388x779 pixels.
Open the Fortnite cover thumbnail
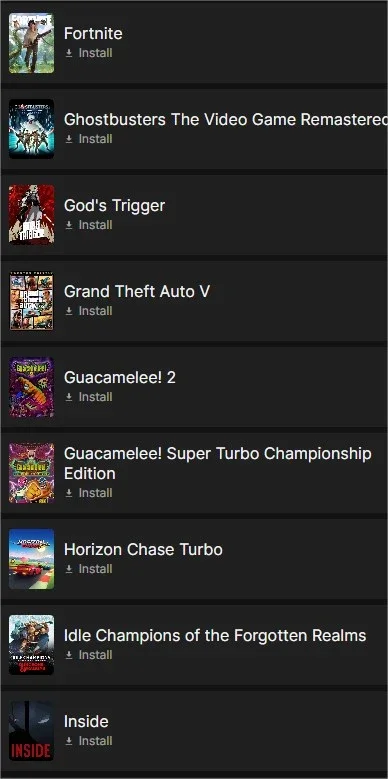(x=31, y=43)
